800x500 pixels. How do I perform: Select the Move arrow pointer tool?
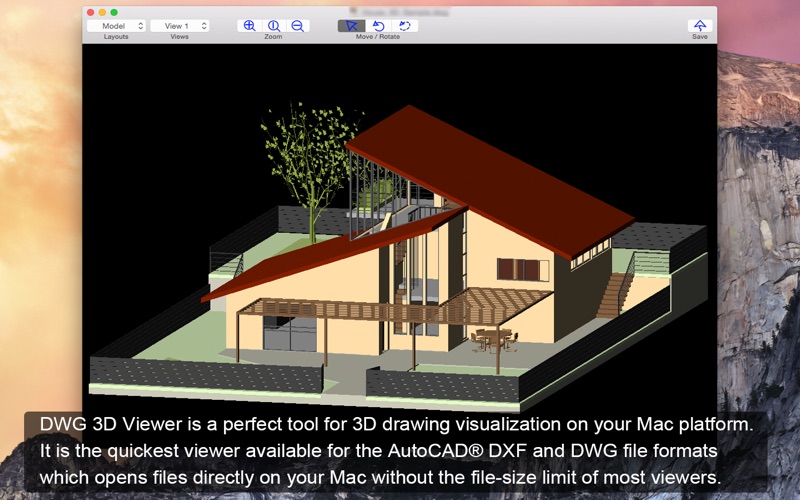click(352, 26)
